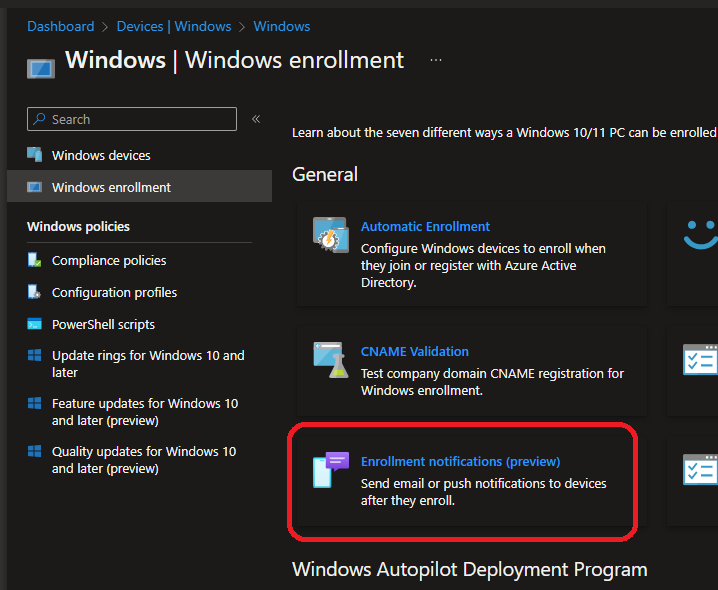Viewport: 718px width, 590px height.
Task: Click the Quality updates Windows logo icon
Action: [x=34, y=451]
